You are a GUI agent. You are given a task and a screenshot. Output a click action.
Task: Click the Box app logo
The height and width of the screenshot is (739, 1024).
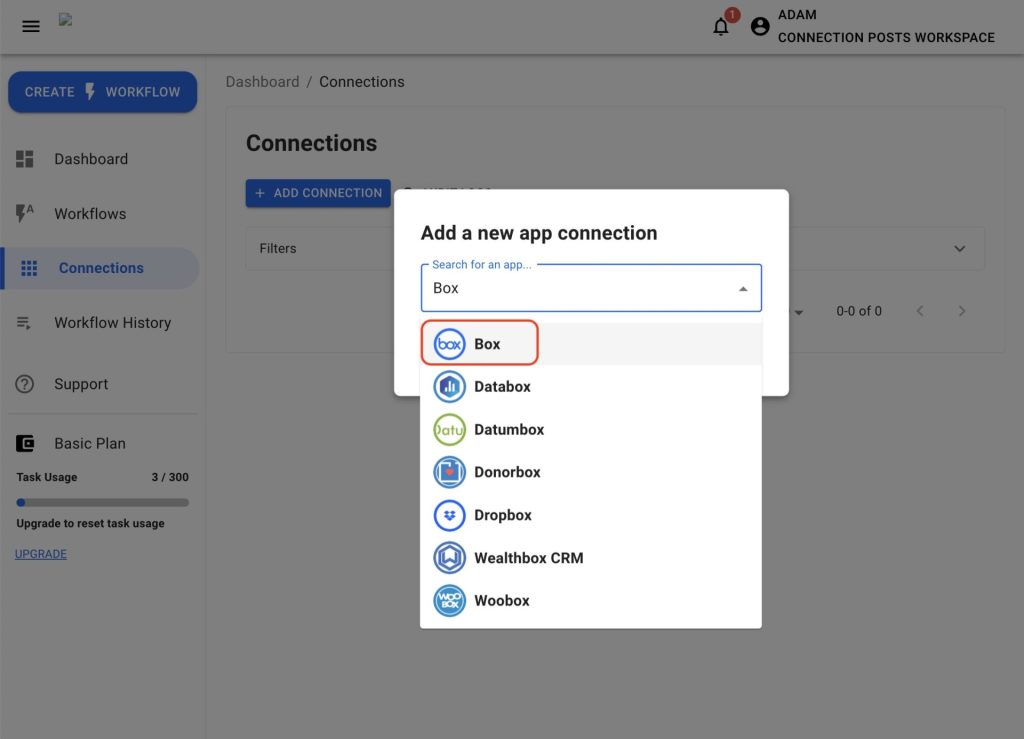click(449, 343)
